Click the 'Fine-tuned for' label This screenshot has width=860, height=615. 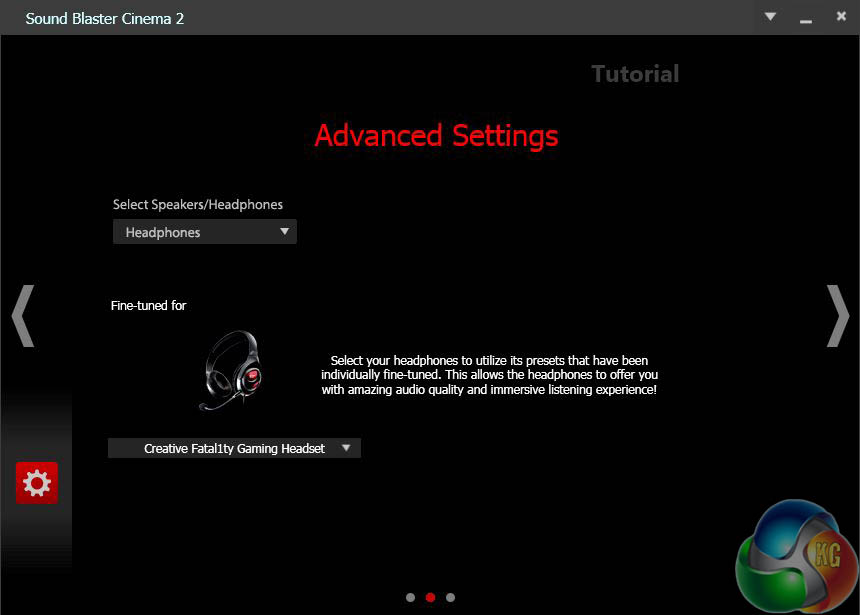coord(149,306)
